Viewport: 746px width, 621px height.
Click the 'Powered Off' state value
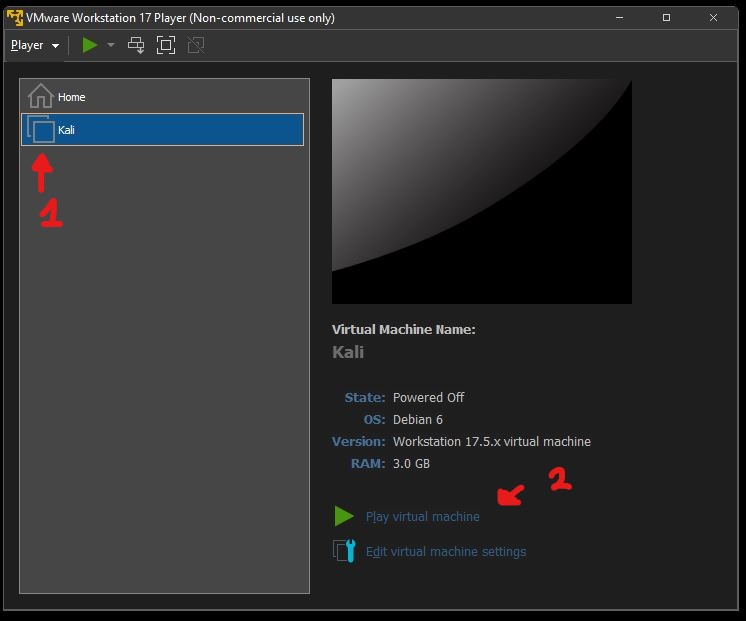click(x=428, y=397)
